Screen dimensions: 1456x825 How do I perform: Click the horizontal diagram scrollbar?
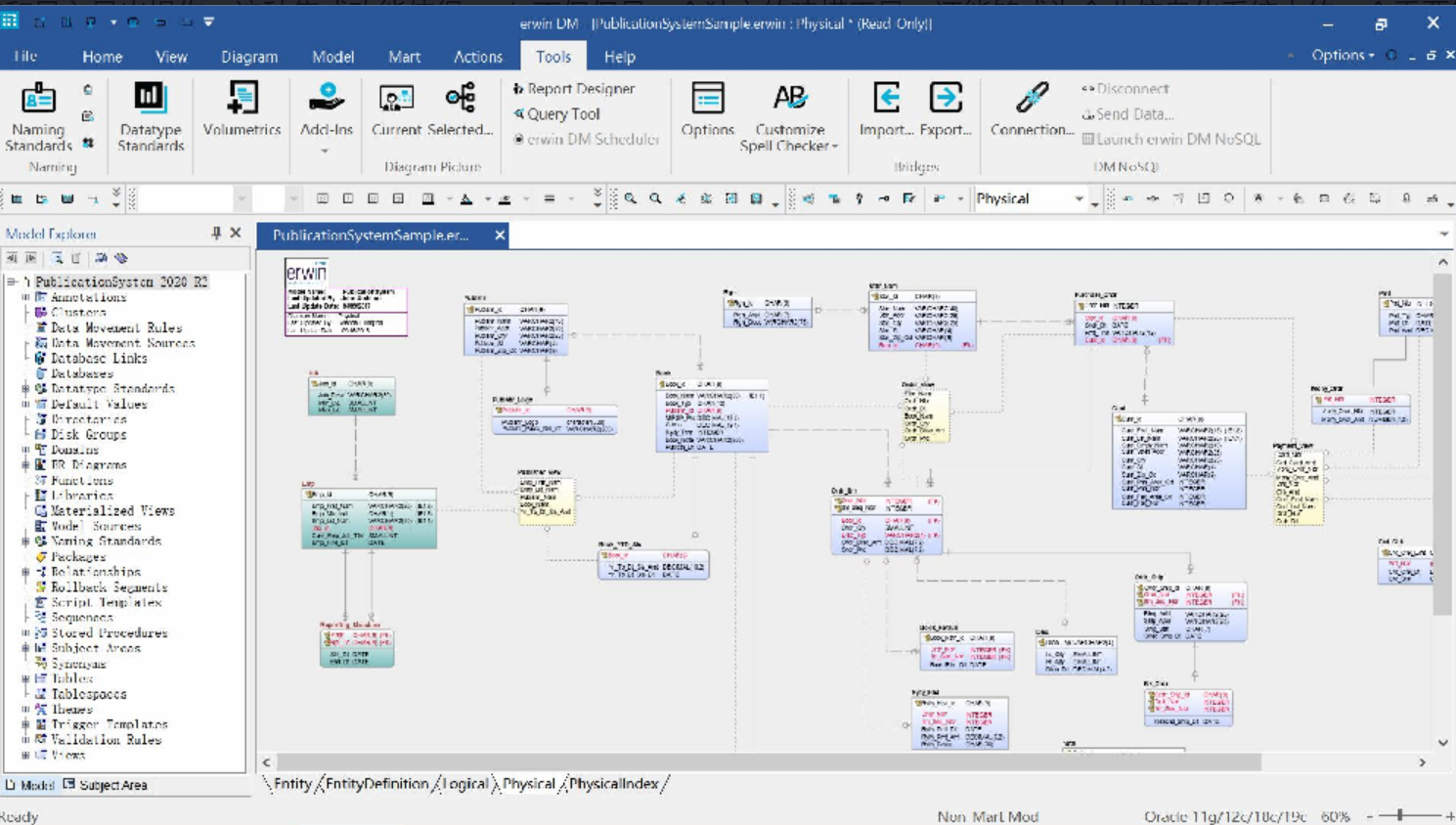[771, 761]
